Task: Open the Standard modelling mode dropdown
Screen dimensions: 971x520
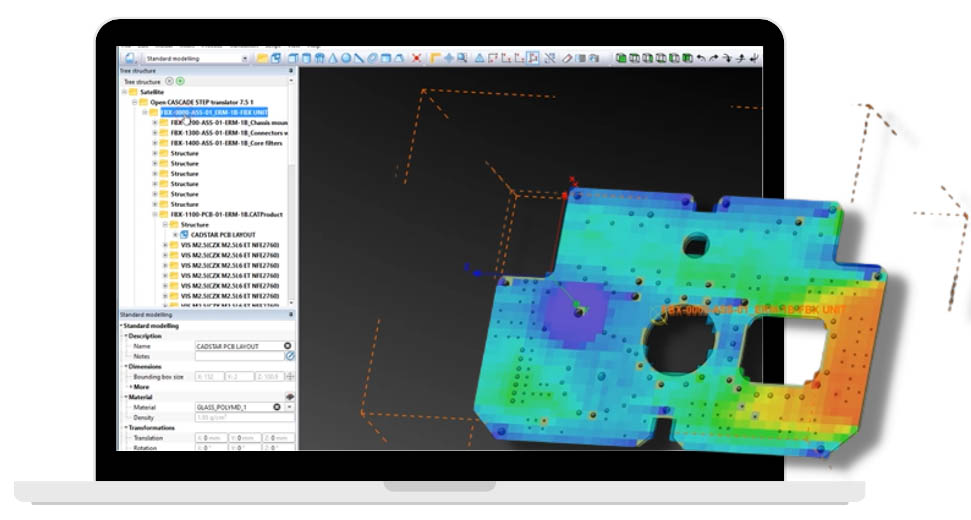Action: pos(245,59)
